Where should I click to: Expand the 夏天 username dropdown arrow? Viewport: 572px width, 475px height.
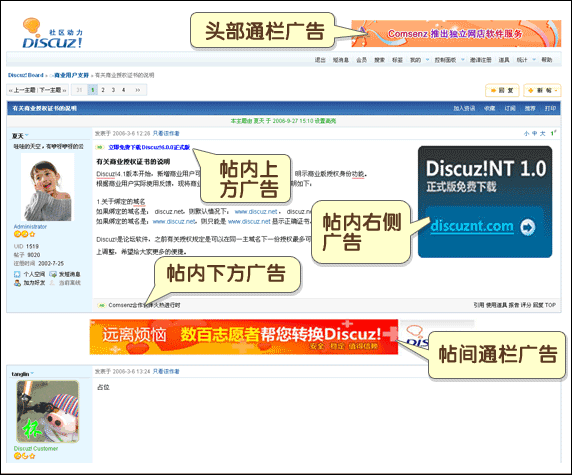tap(27, 135)
